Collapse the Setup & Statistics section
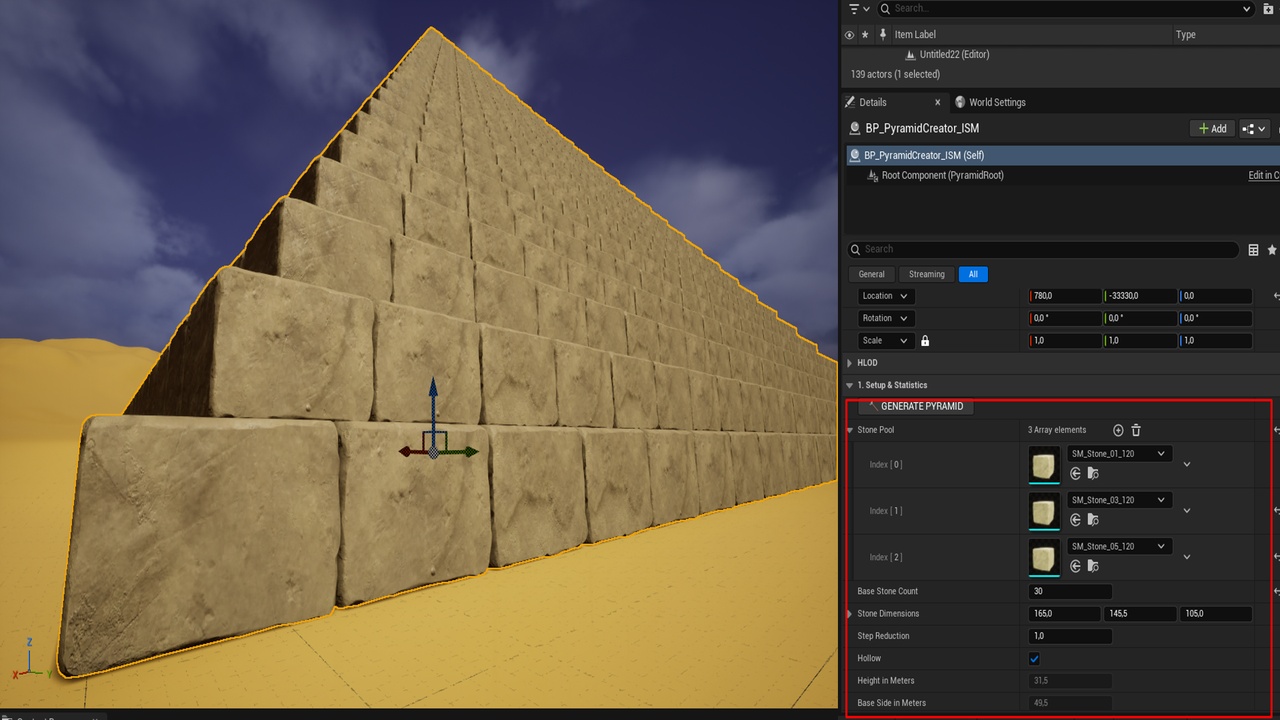This screenshot has width=1280, height=720. pyautogui.click(x=850, y=385)
